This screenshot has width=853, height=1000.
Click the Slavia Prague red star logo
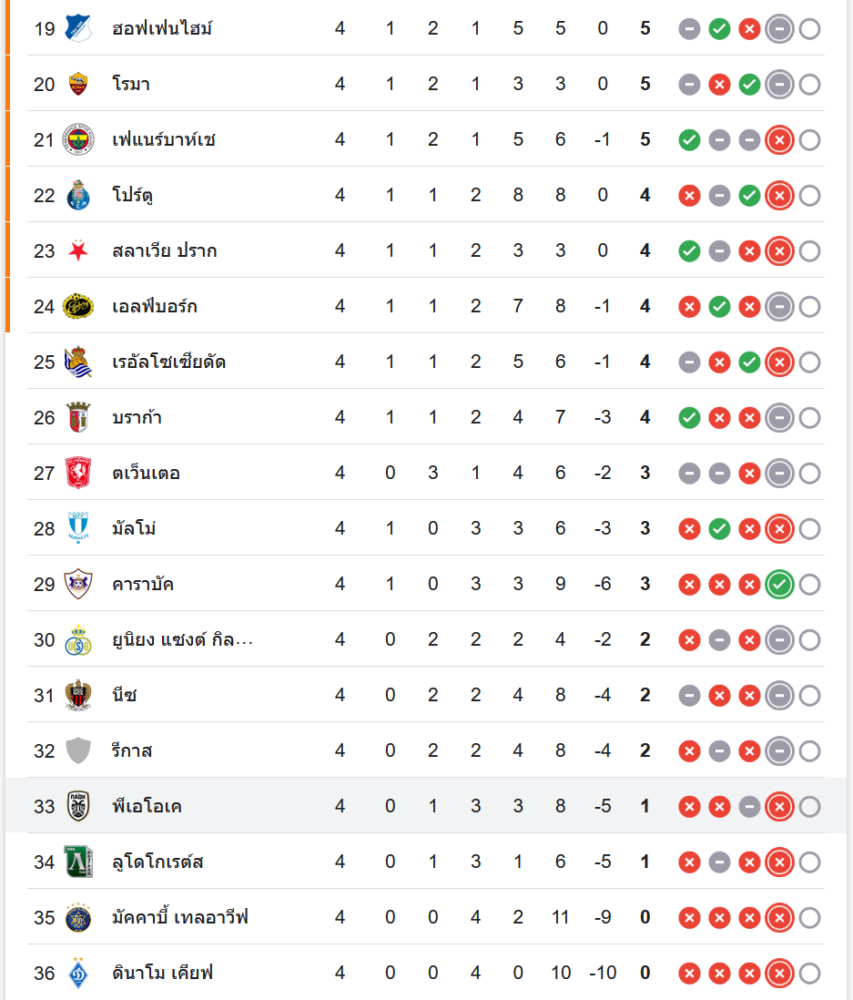(x=78, y=251)
